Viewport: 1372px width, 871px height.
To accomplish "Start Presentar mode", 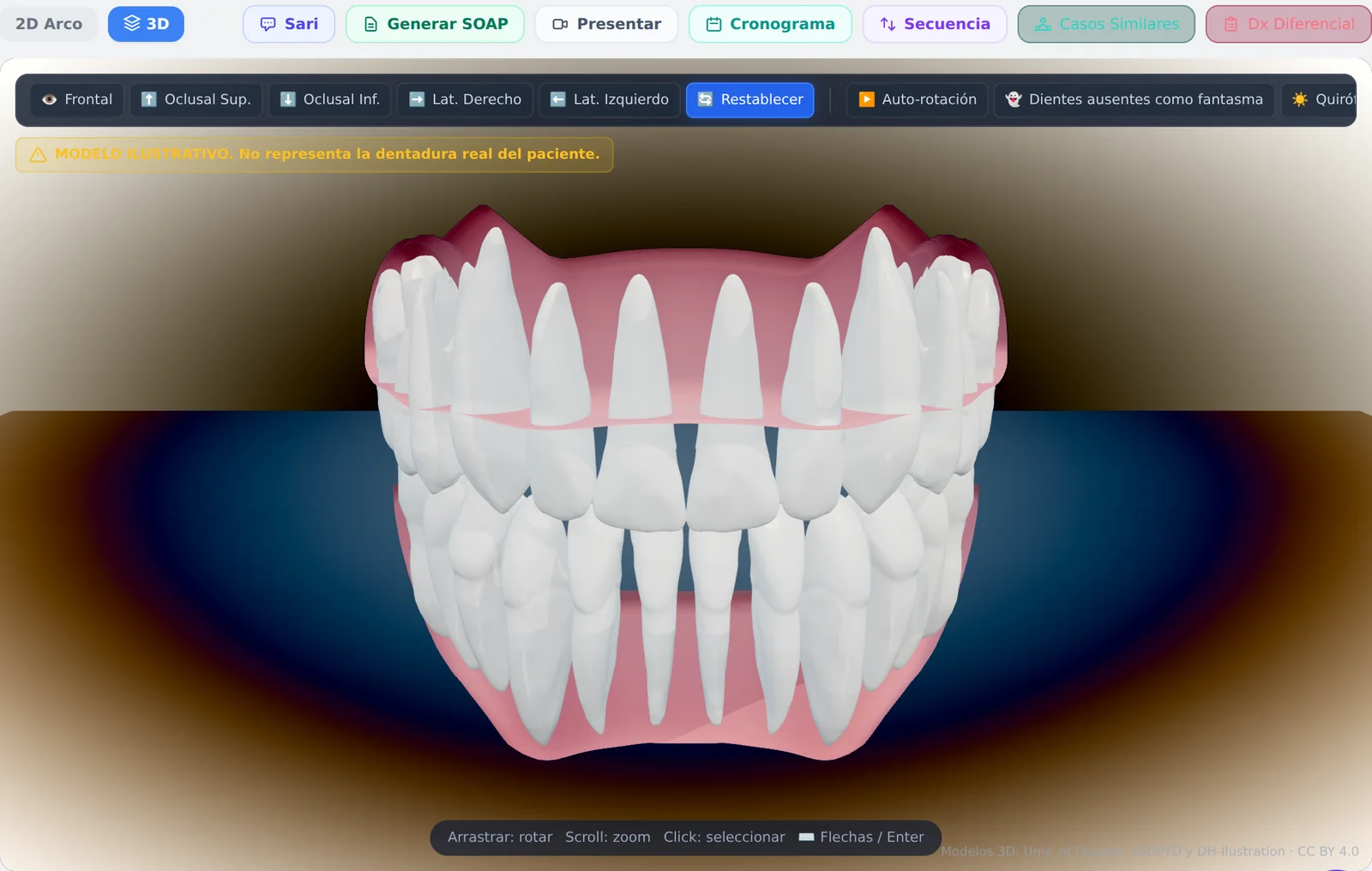I will click(606, 24).
